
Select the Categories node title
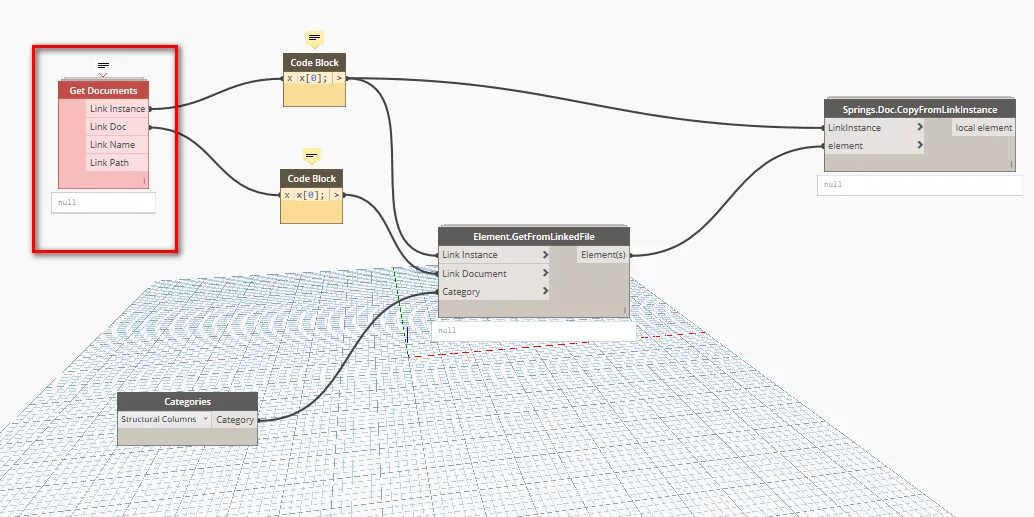187,402
